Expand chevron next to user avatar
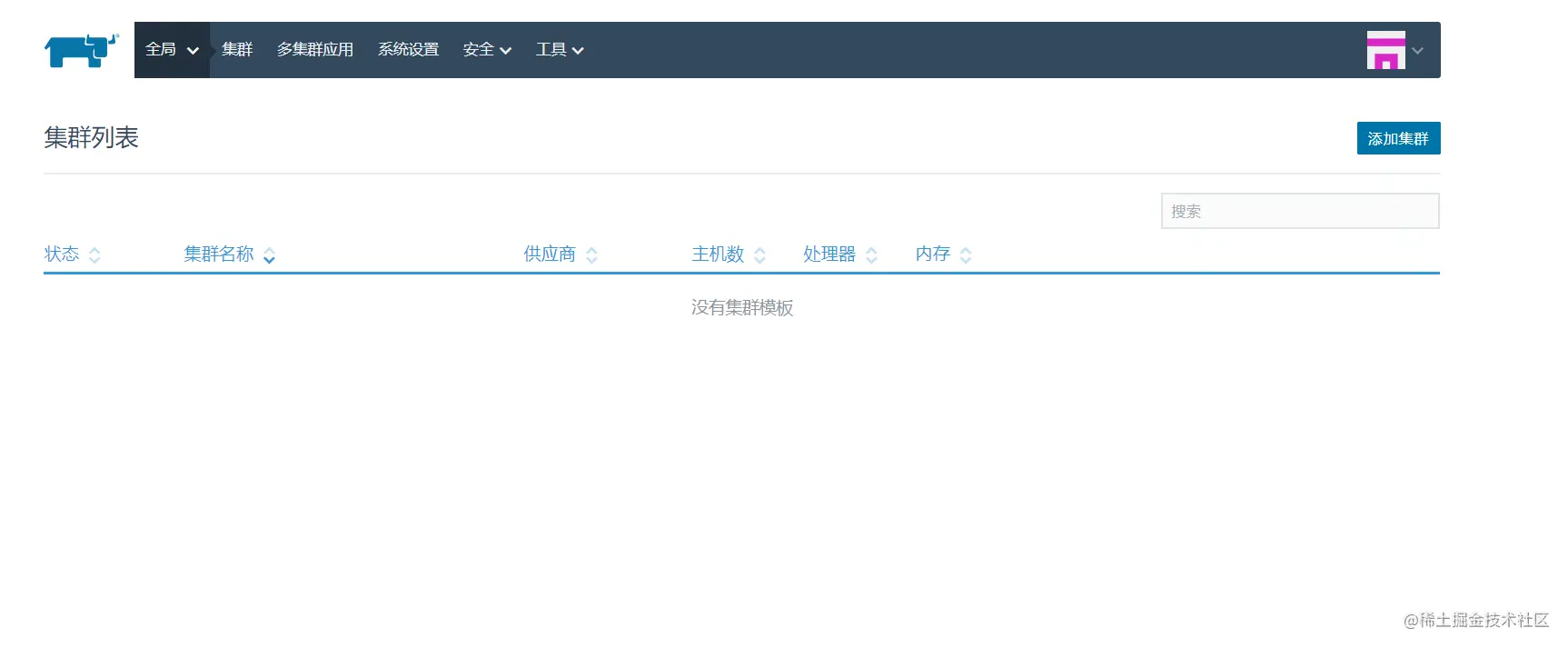The image size is (1568, 648). pyautogui.click(x=1417, y=51)
